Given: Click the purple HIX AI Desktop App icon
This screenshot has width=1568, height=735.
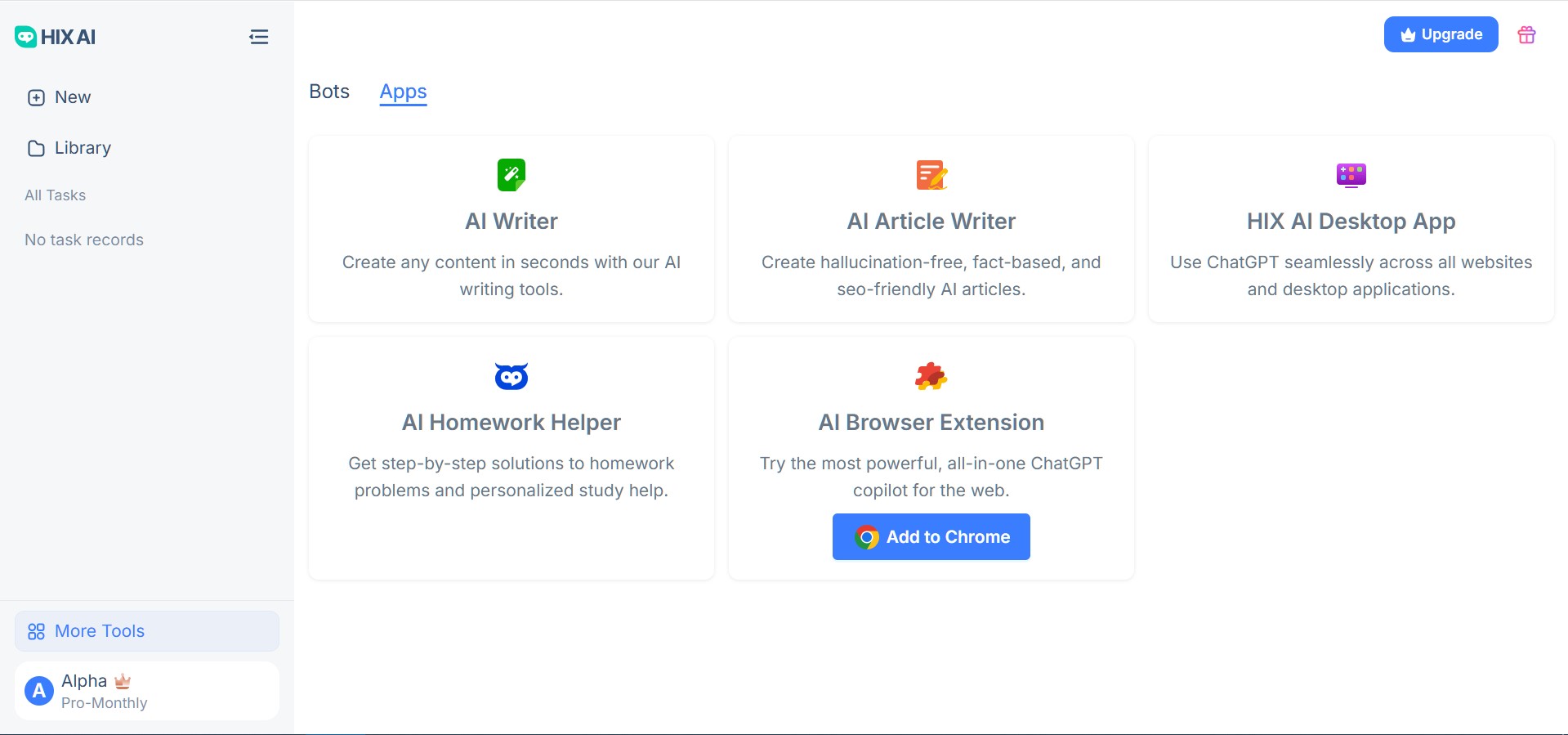Looking at the screenshot, I should 1351,174.
